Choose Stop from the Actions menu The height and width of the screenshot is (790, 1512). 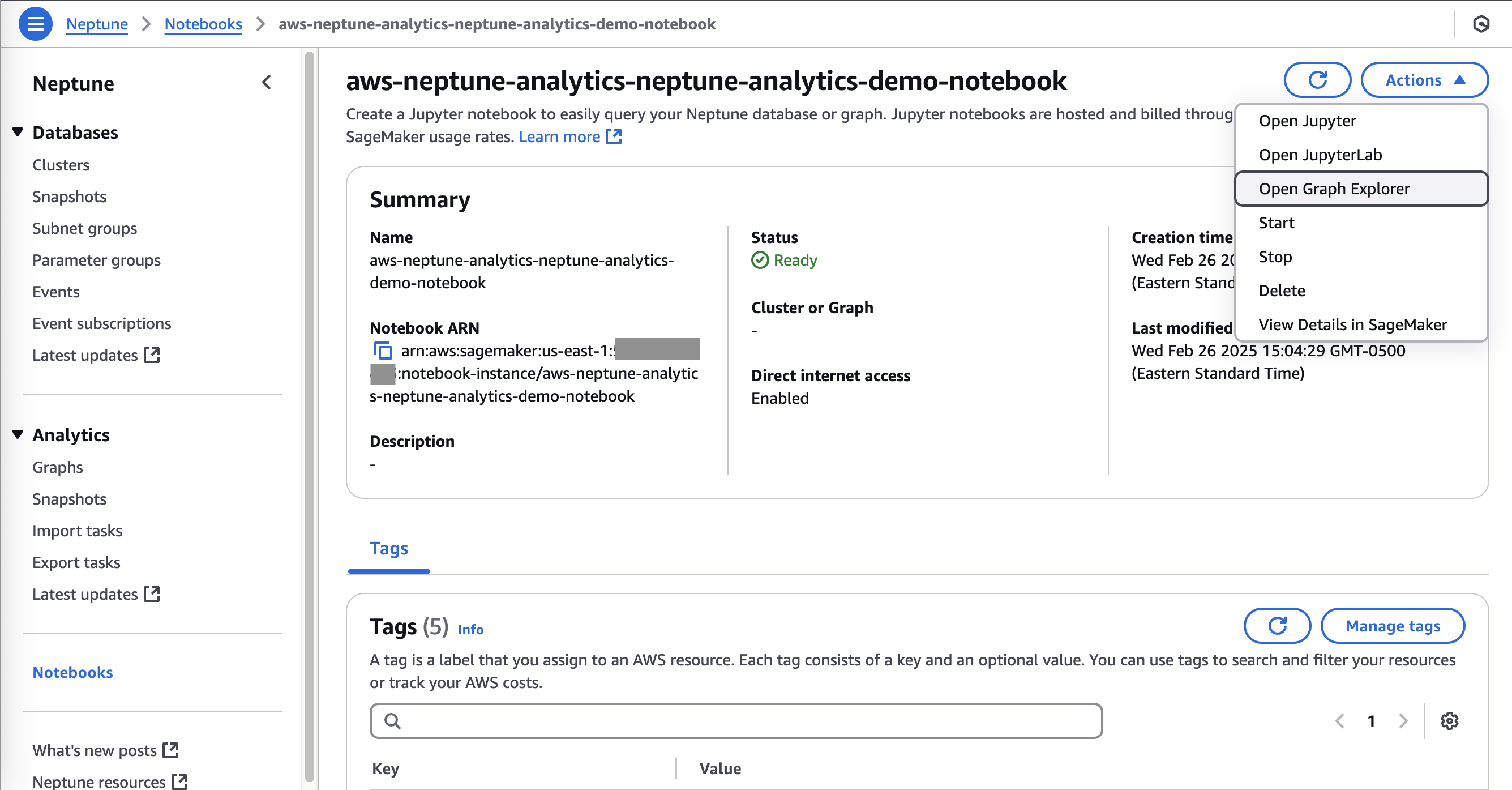(1276, 257)
